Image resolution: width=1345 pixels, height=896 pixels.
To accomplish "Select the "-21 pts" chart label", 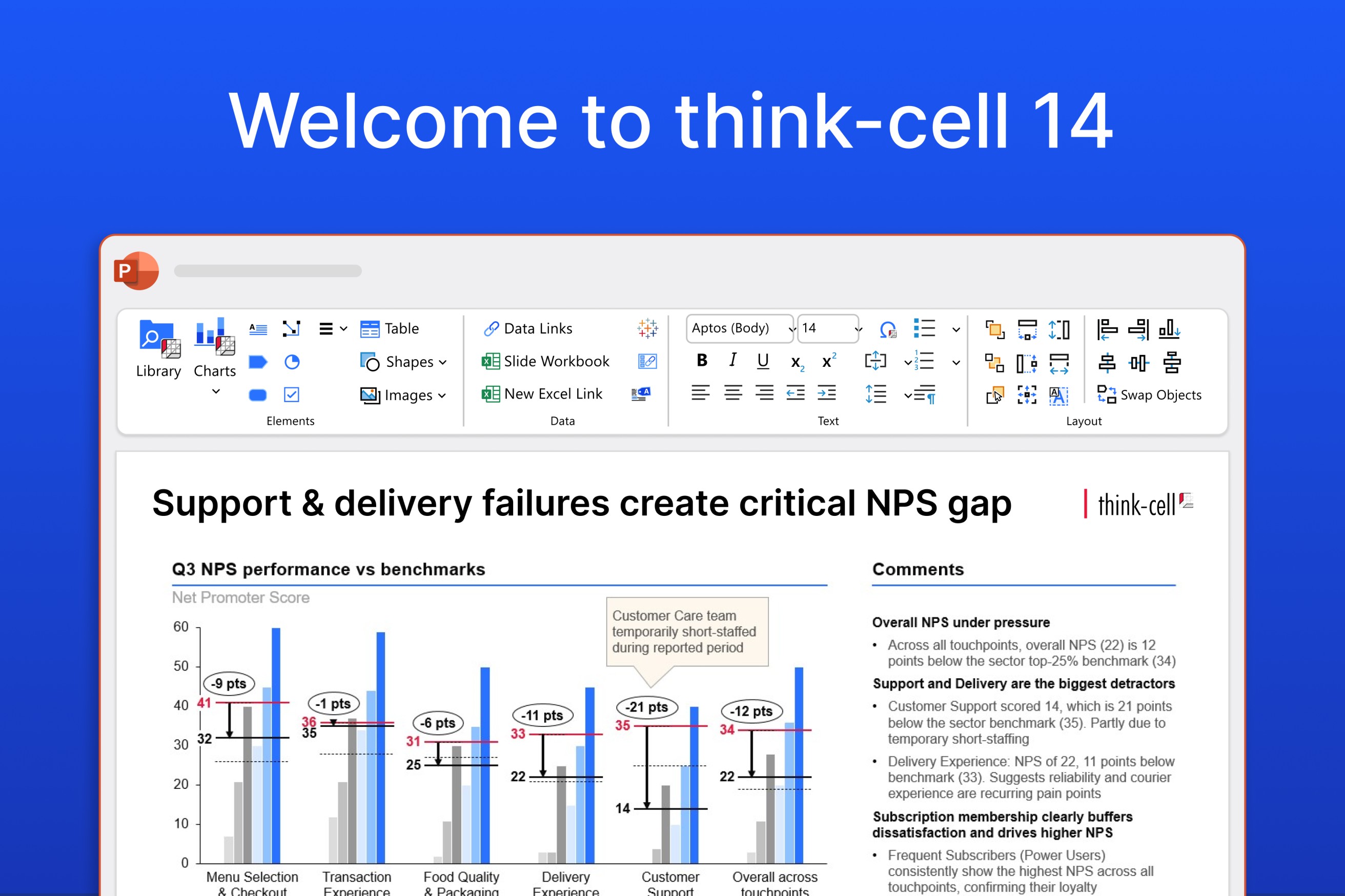I will tap(646, 707).
